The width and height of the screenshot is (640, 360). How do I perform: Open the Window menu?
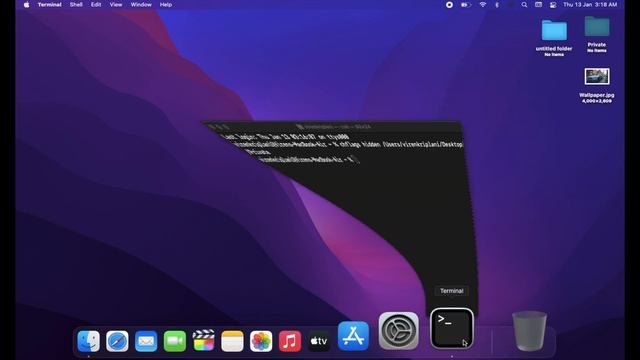141,5
